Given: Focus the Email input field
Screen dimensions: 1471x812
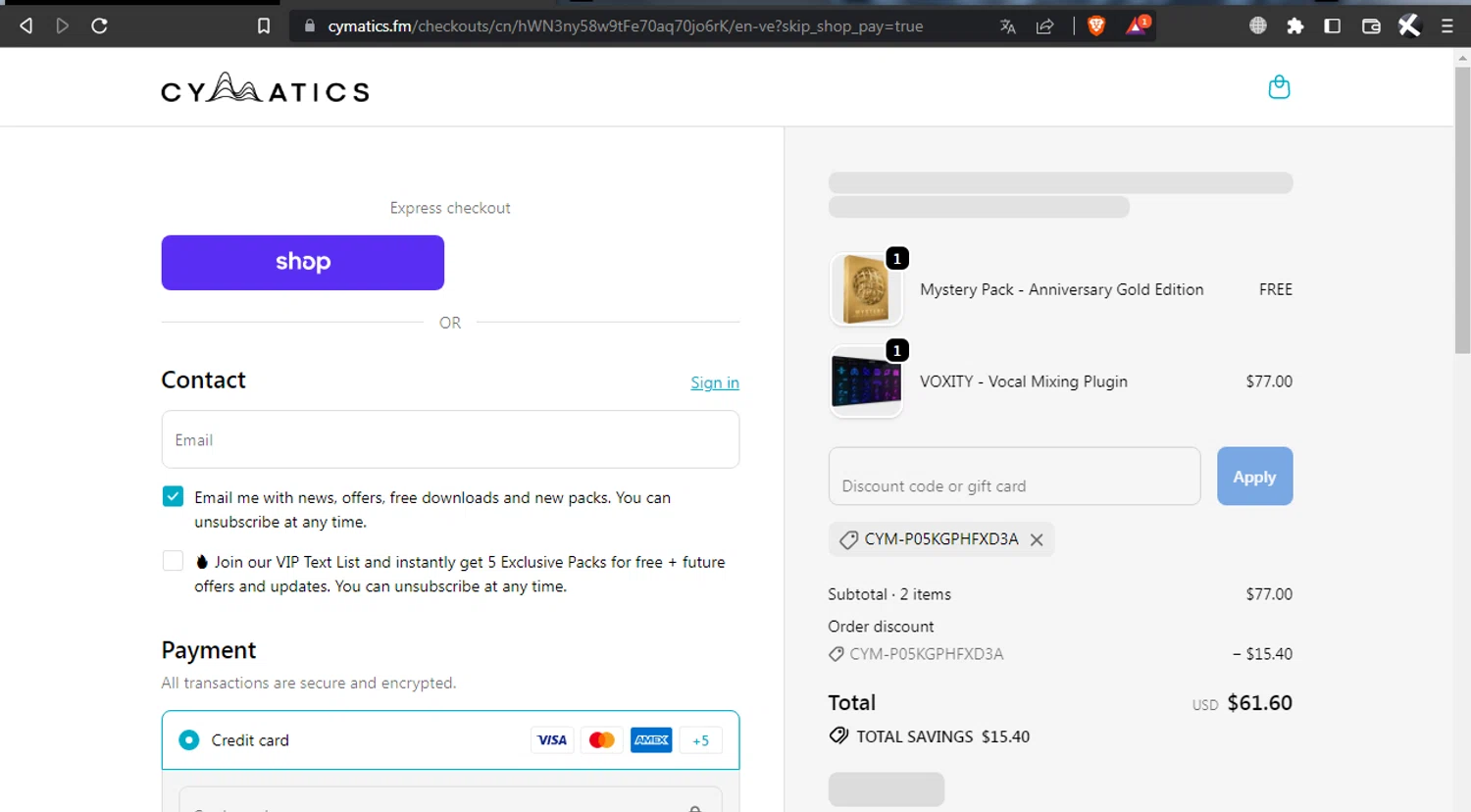Looking at the screenshot, I should [450, 439].
